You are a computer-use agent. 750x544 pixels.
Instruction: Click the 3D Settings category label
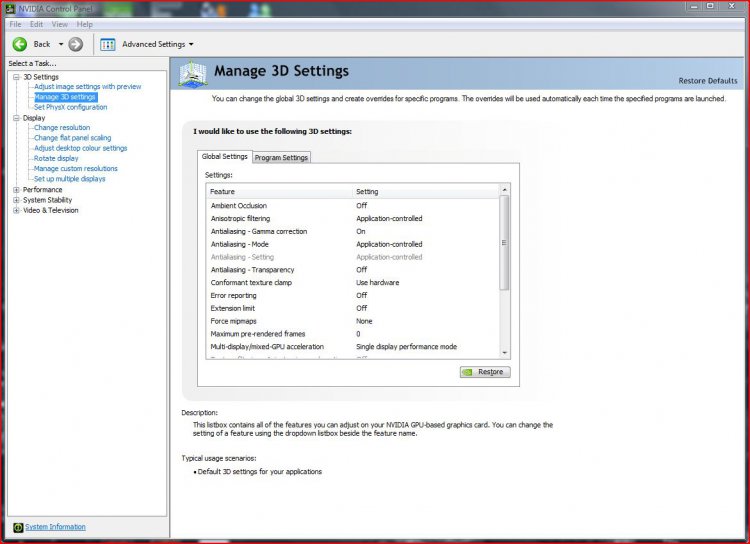tap(41, 77)
